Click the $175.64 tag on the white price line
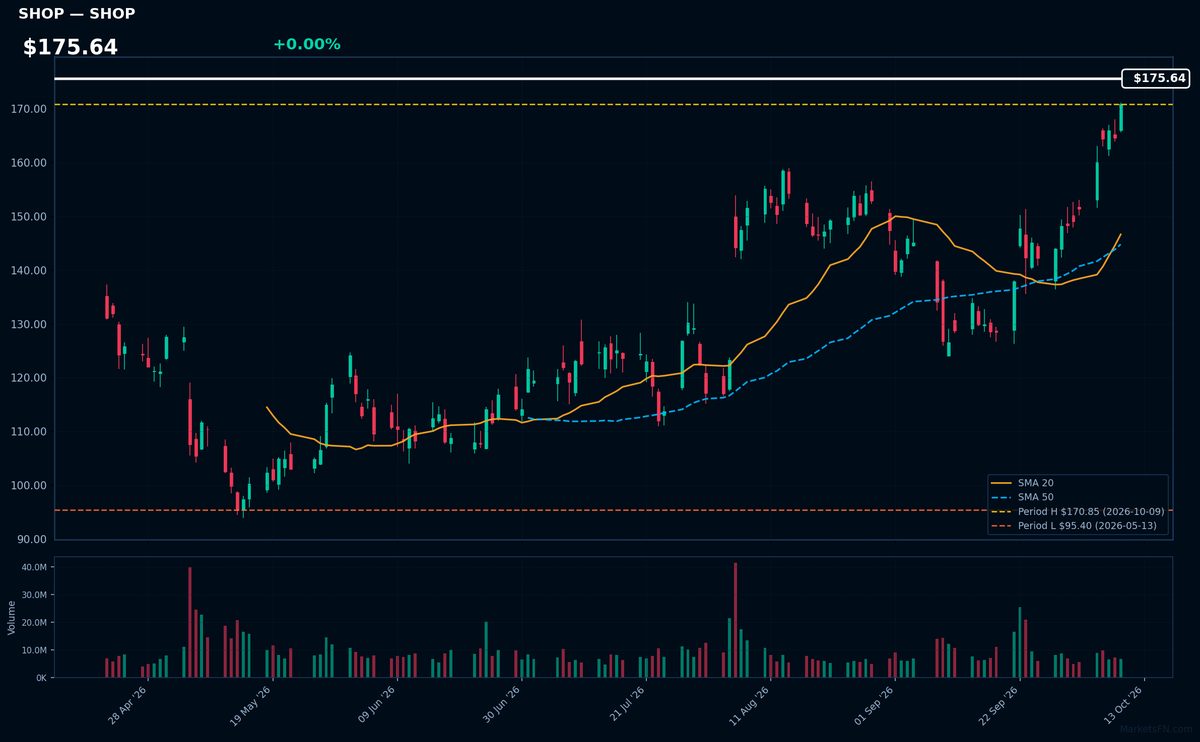Viewport: 1200px width, 742px height. 1156,78
